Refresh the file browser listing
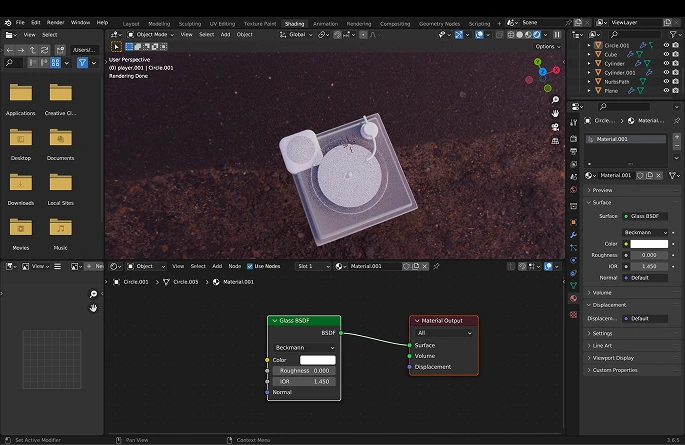Screen dimensions: 685x445 [44, 50]
